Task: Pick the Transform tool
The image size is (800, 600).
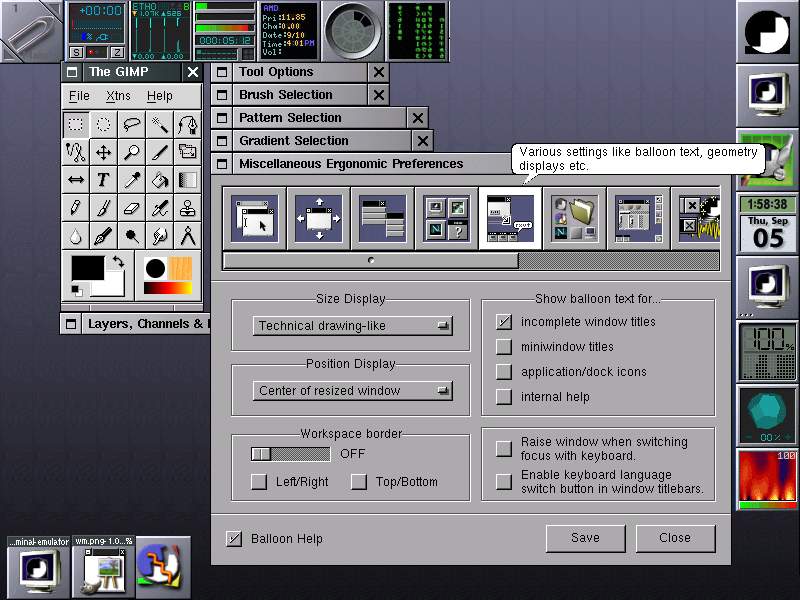Action: (x=187, y=152)
